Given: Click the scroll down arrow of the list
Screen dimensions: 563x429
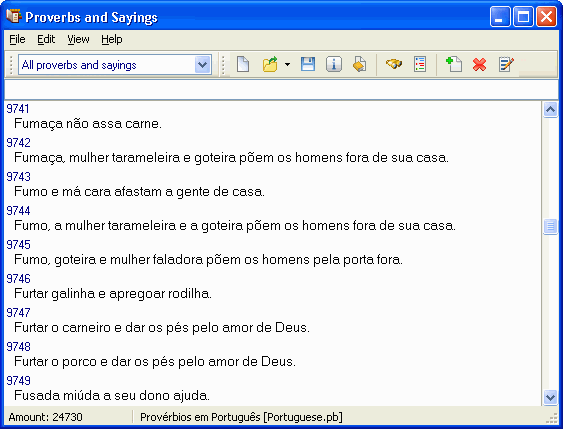Looking at the screenshot, I should click(550, 397).
